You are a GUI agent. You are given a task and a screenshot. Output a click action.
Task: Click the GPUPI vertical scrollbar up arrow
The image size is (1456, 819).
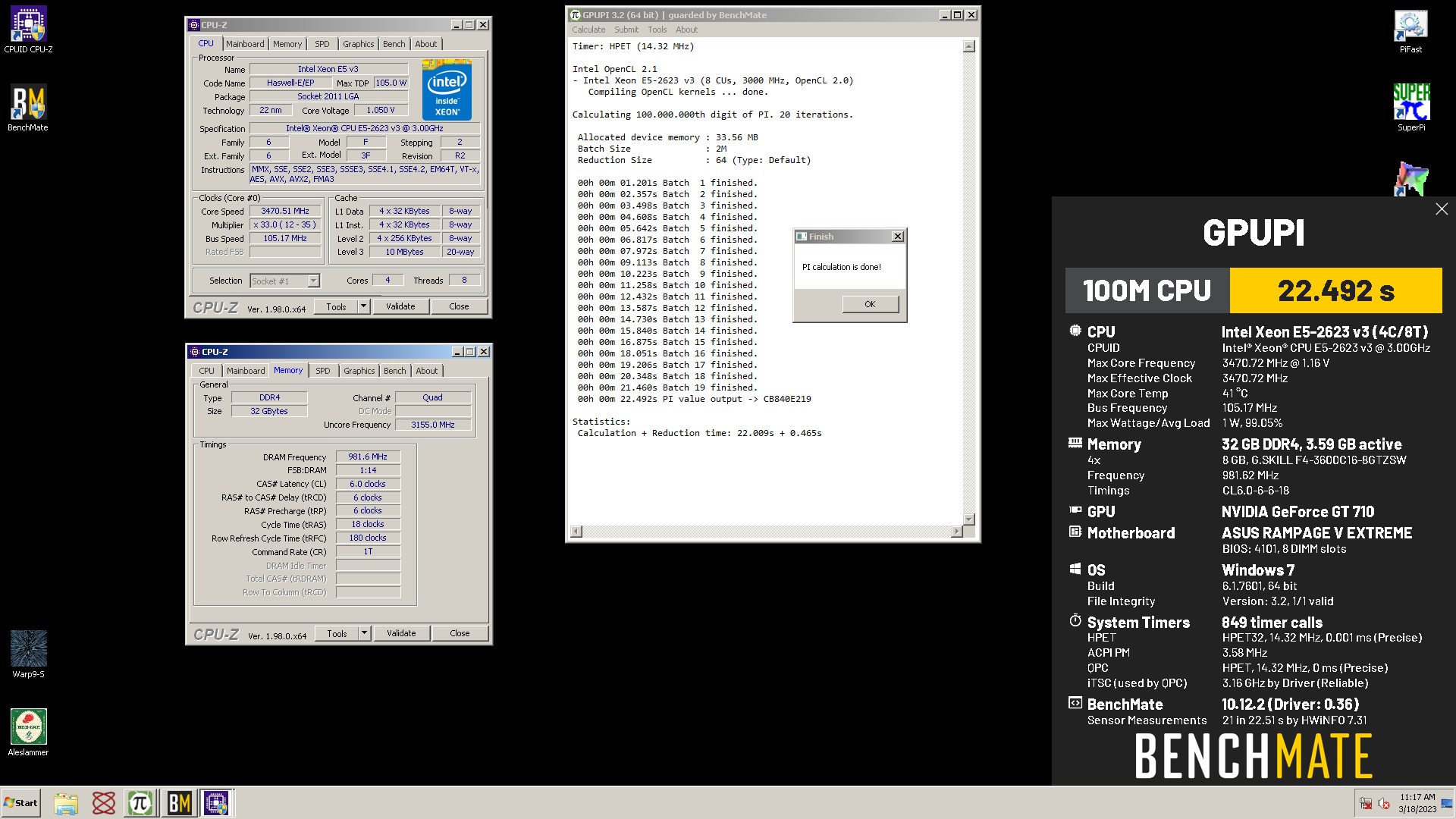pos(968,47)
